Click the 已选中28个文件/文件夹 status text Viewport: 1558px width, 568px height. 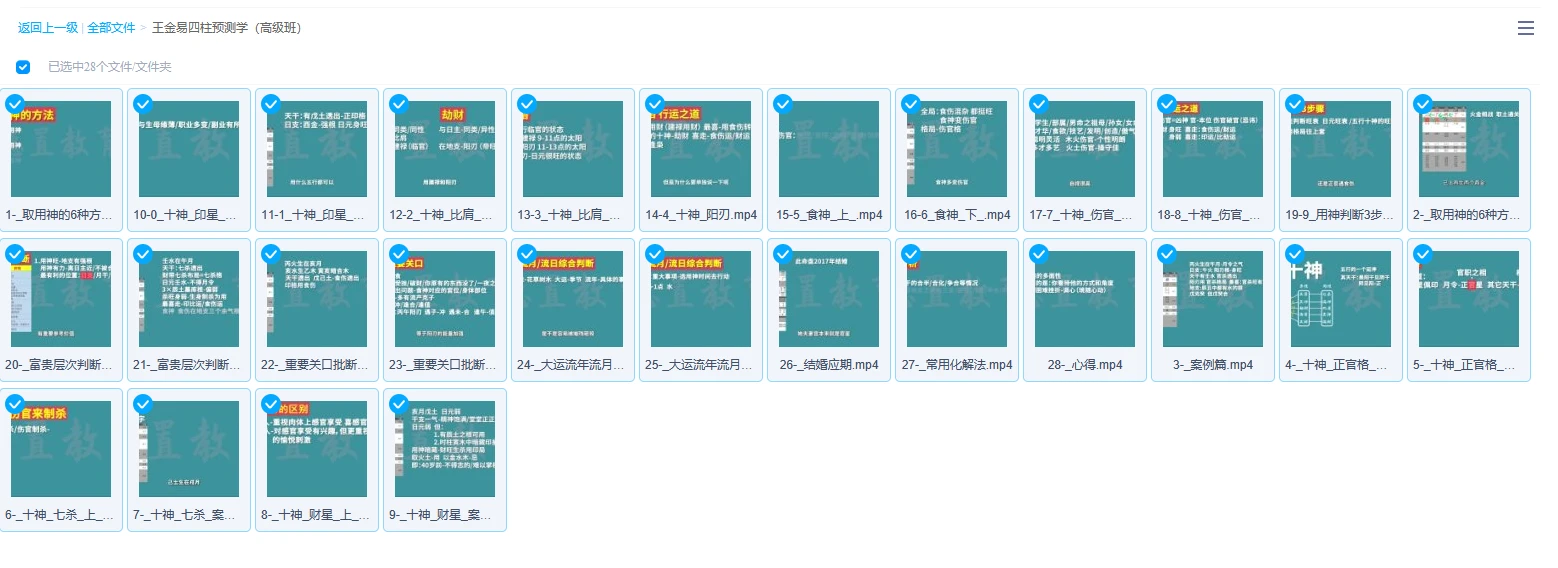(x=110, y=67)
